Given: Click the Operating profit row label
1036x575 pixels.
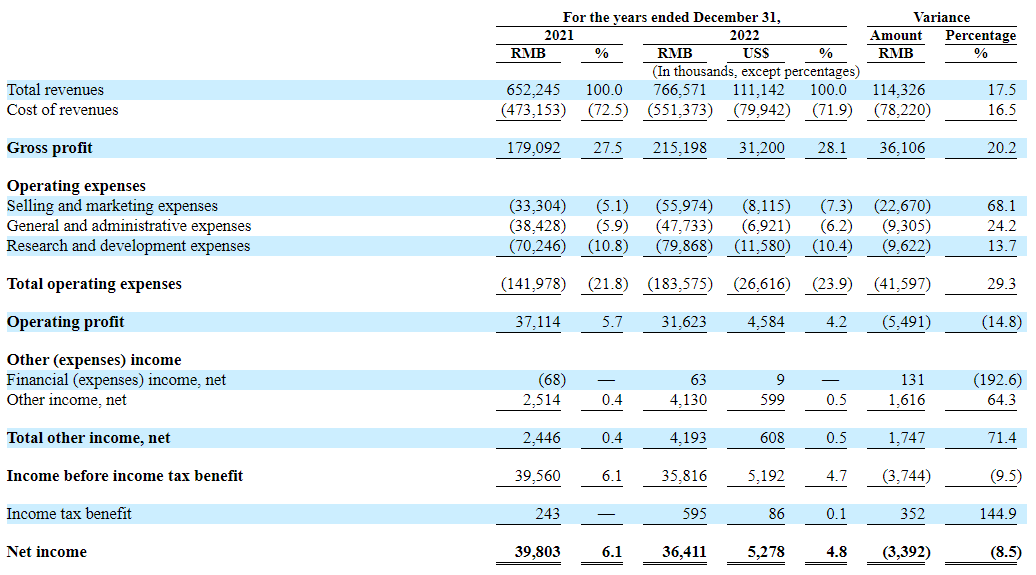Looking at the screenshot, I should [66, 322].
